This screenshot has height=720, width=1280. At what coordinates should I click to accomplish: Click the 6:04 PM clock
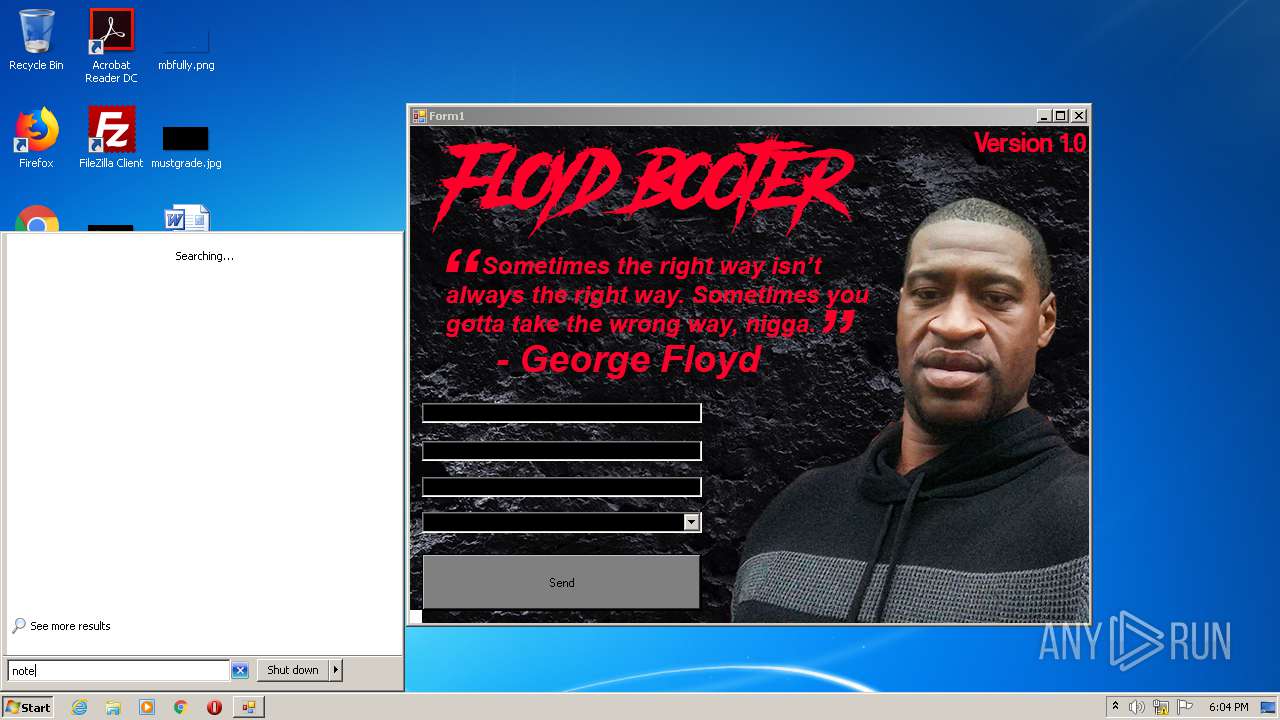pyautogui.click(x=1228, y=707)
